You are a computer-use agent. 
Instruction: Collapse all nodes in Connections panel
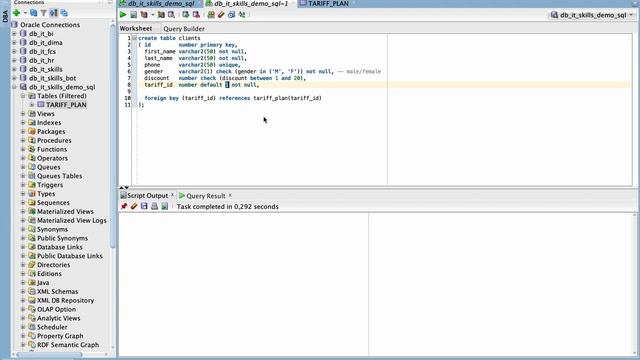[x=64, y=13]
